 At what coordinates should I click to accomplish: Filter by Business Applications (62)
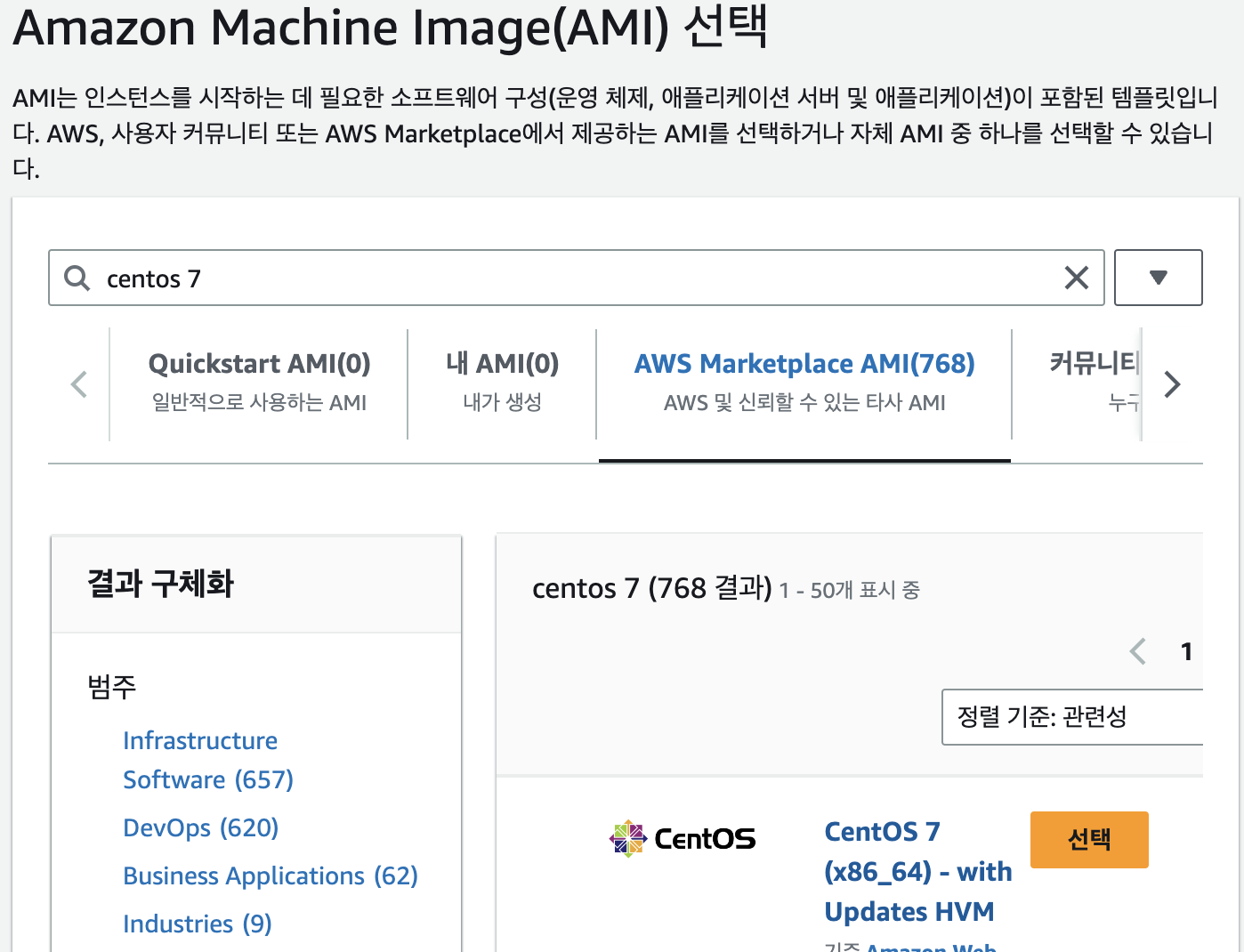271,875
